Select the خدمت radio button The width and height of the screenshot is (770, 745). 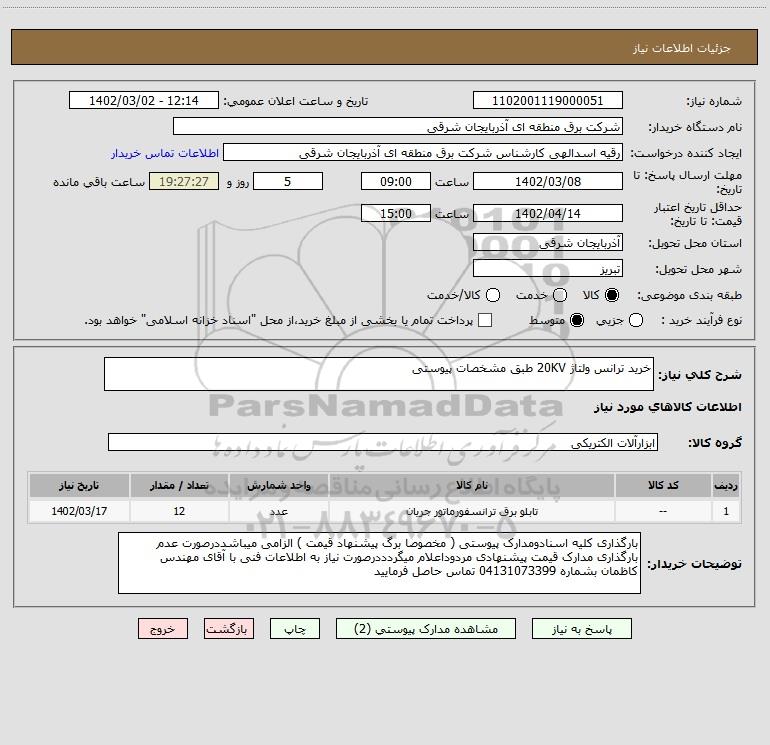click(560, 295)
